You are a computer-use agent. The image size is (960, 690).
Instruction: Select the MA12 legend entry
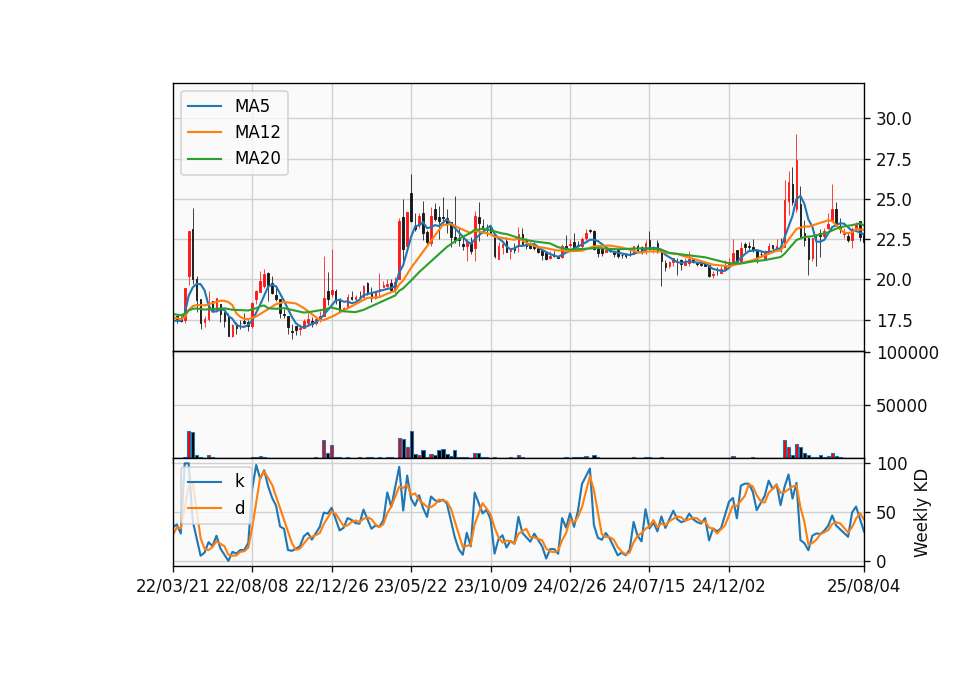[233, 132]
